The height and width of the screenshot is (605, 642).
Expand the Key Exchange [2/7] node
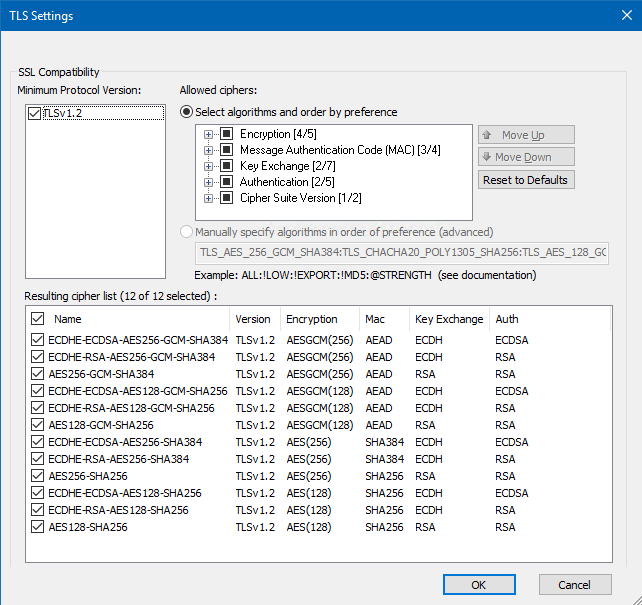click(209, 166)
